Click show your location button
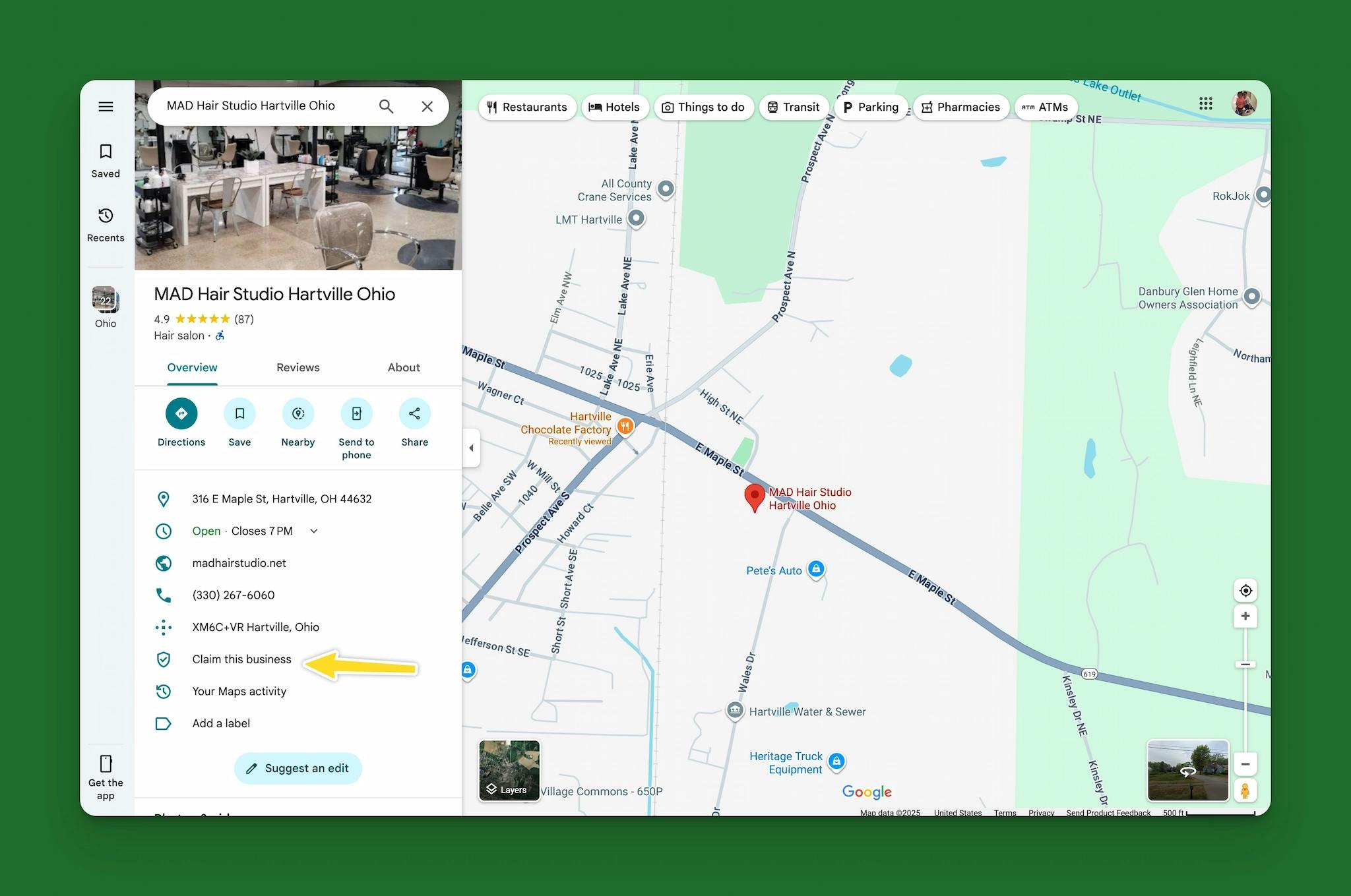 tap(1245, 591)
